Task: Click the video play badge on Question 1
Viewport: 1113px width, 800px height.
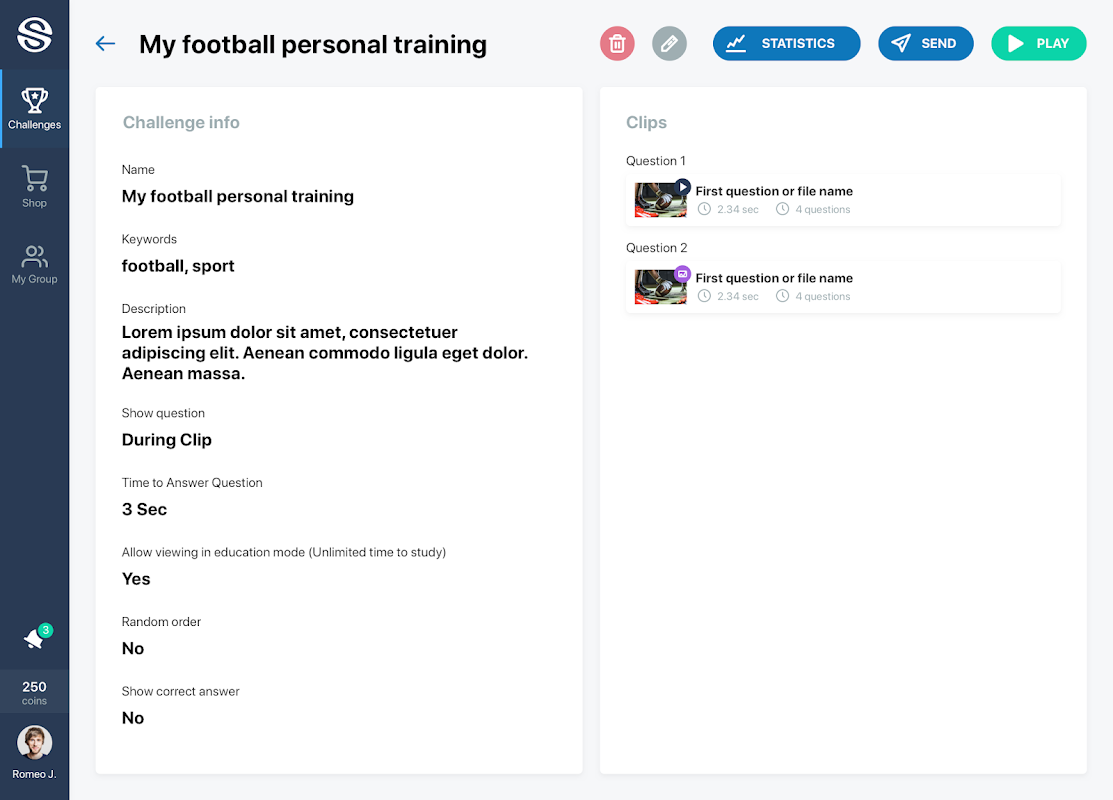Action: point(683,186)
